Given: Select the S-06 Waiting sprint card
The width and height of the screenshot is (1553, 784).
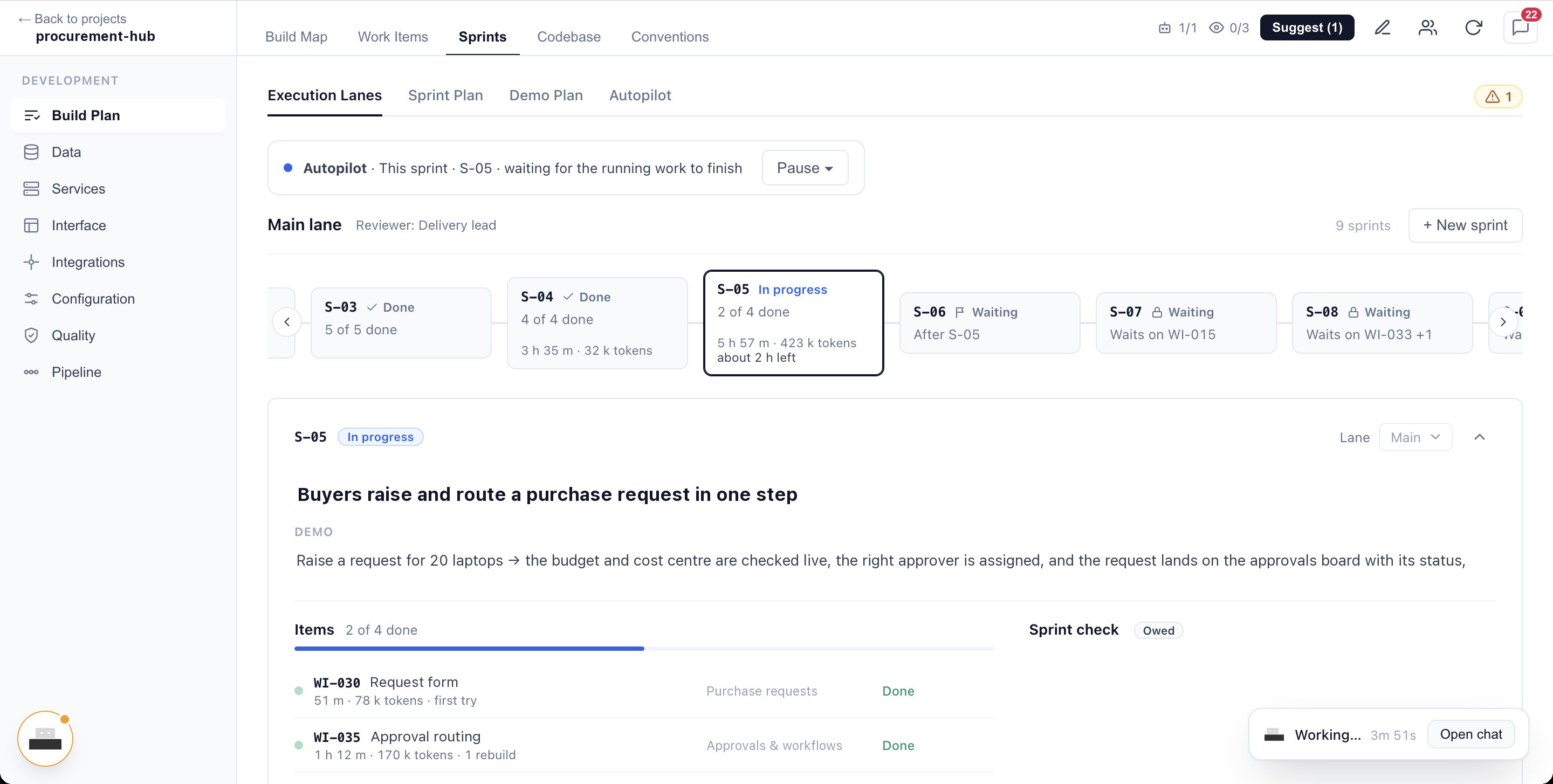Looking at the screenshot, I should pyautogui.click(x=989, y=323).
